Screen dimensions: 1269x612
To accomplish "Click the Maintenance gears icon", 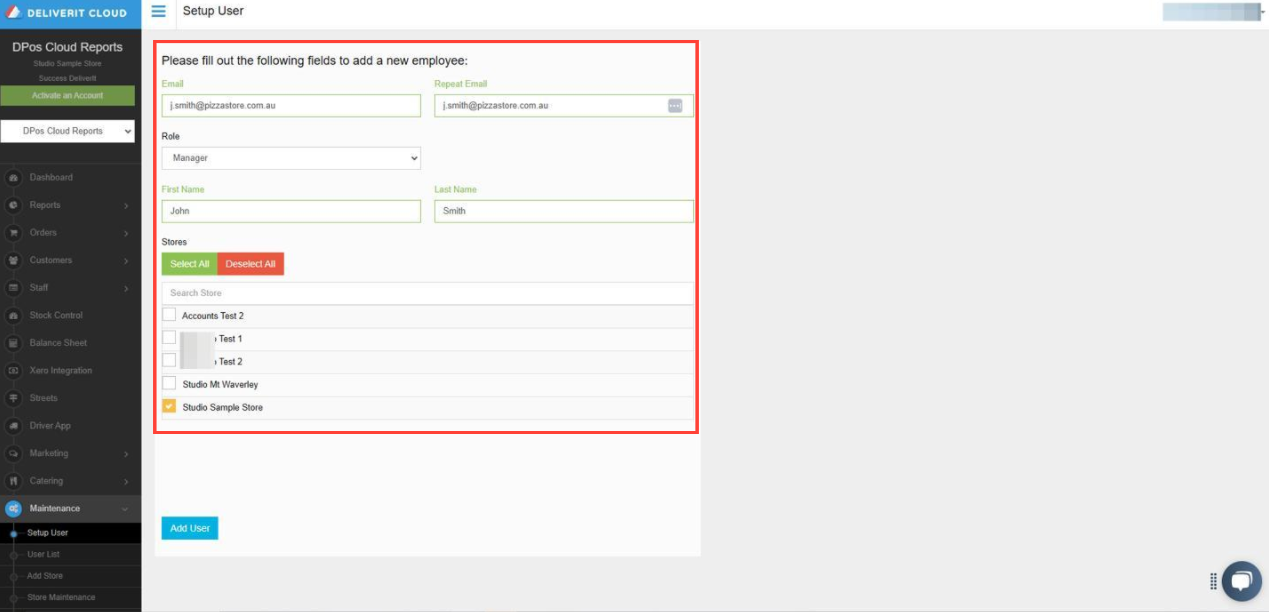I will coord(14,508).
